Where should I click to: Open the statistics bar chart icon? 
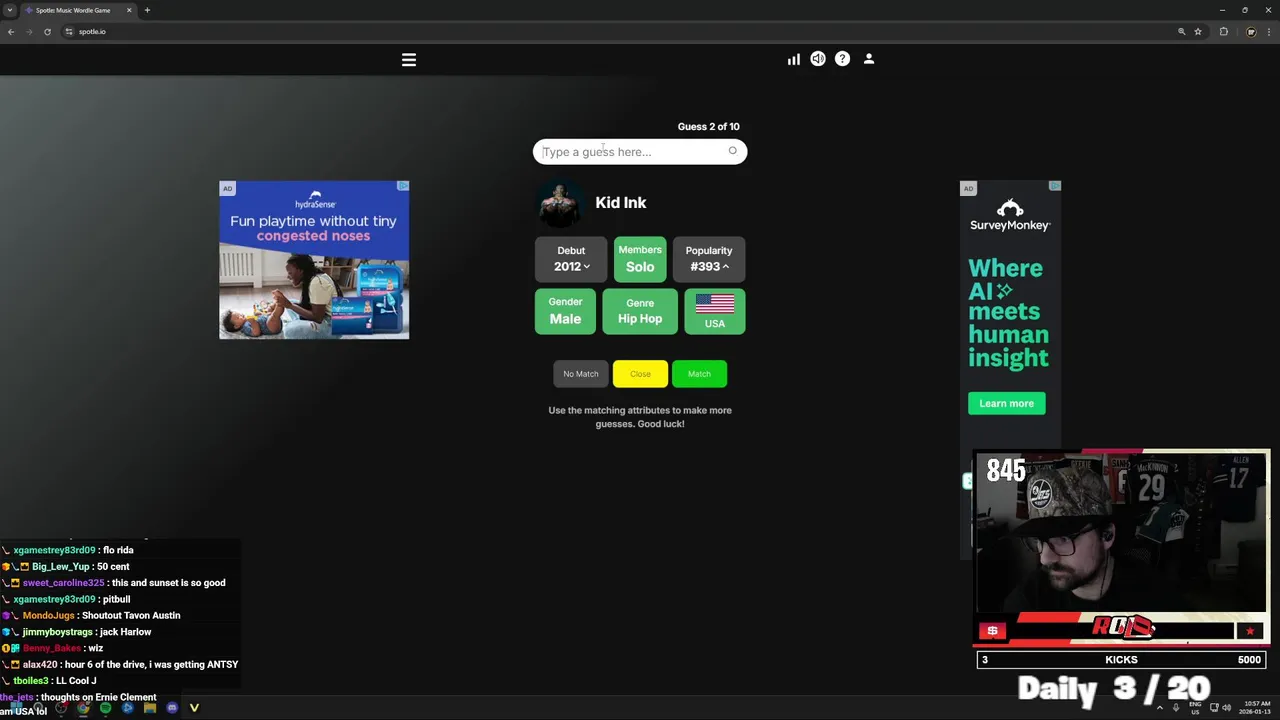tap(794, 59)
